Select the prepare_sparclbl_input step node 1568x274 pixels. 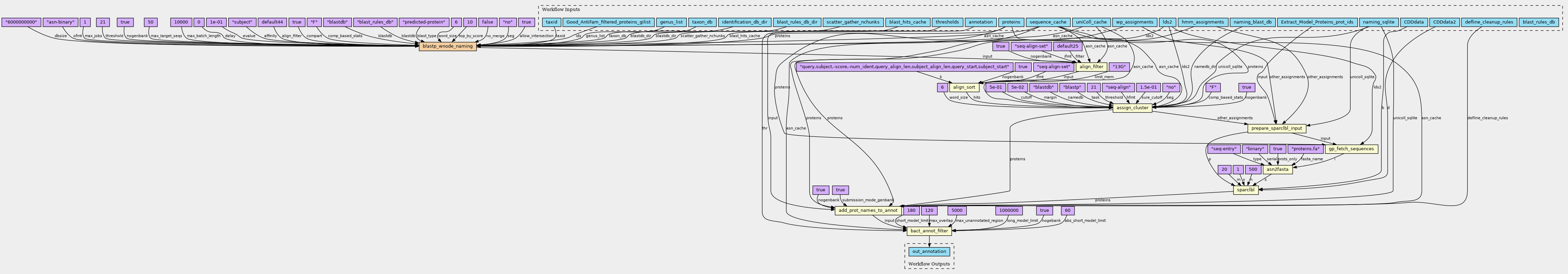(x=1277, y=129)
